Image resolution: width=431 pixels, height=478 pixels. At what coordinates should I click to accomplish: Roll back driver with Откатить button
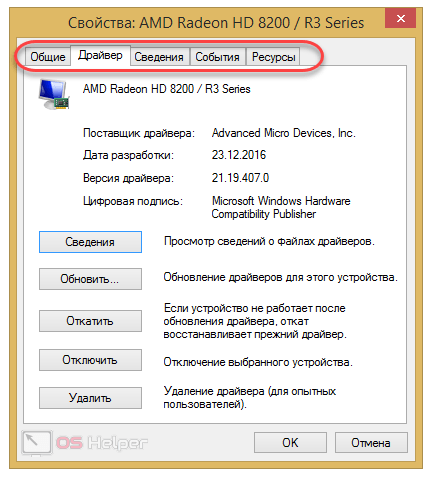point(90,321)
